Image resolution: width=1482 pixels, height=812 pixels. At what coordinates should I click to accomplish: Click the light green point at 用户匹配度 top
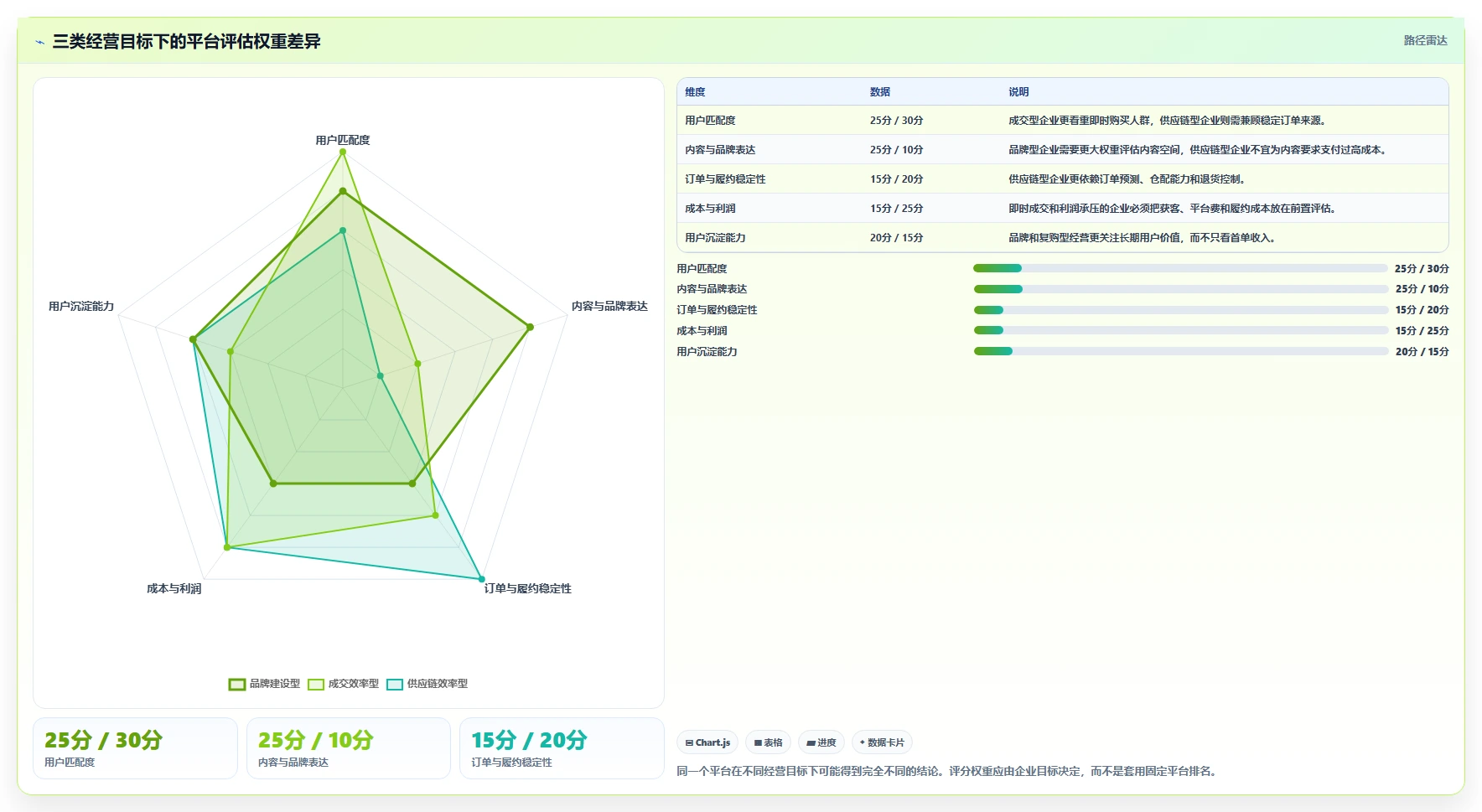click(343, 152)
